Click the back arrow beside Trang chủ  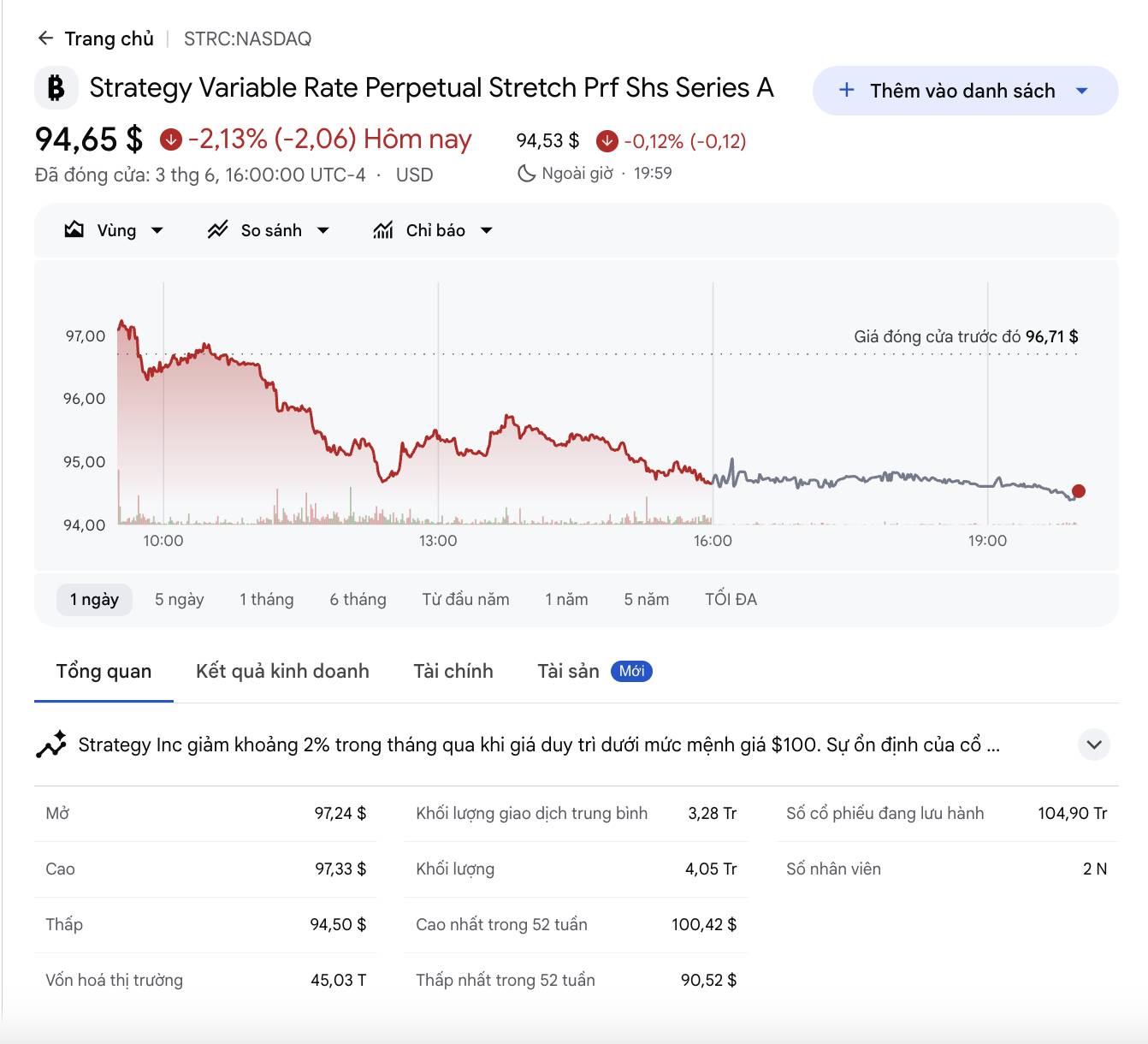45,39
